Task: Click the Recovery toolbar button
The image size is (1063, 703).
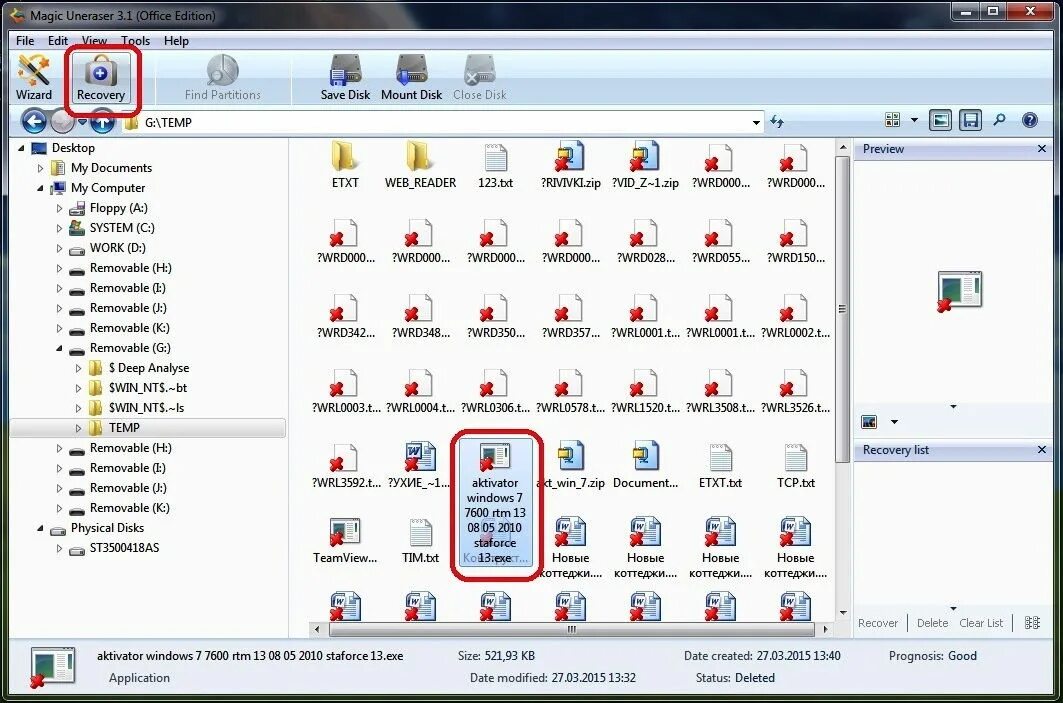Action: pos(101,77)
